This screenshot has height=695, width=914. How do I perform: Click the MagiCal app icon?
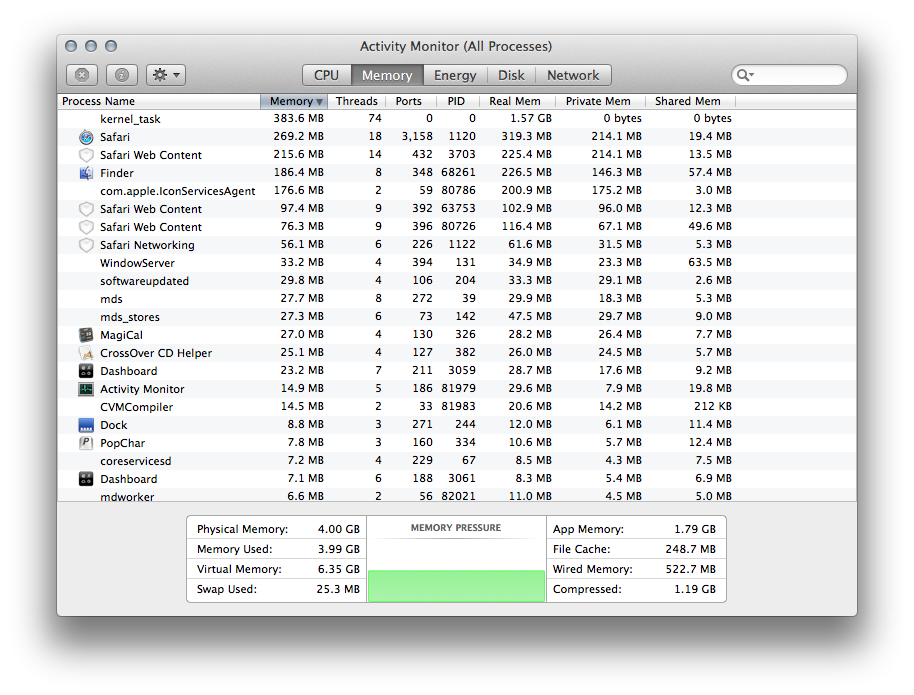[x=86, y=335]
